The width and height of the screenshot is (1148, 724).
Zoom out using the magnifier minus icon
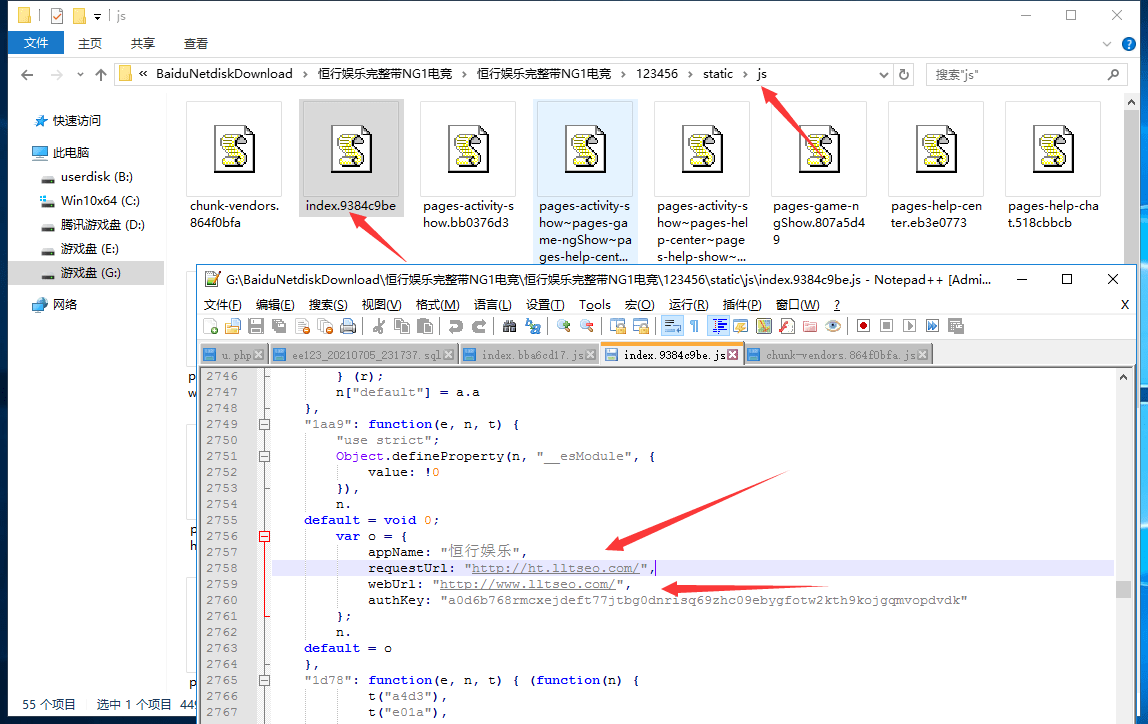pos(586,326)
